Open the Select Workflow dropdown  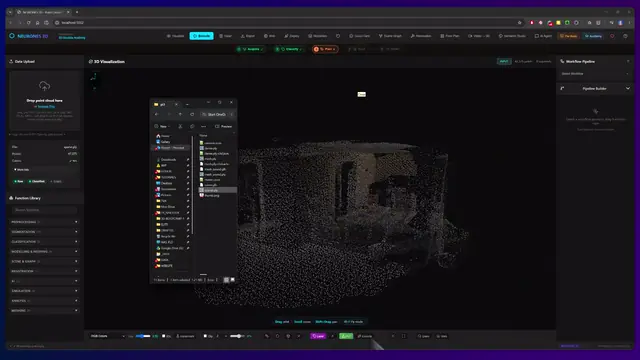point(595,74)
